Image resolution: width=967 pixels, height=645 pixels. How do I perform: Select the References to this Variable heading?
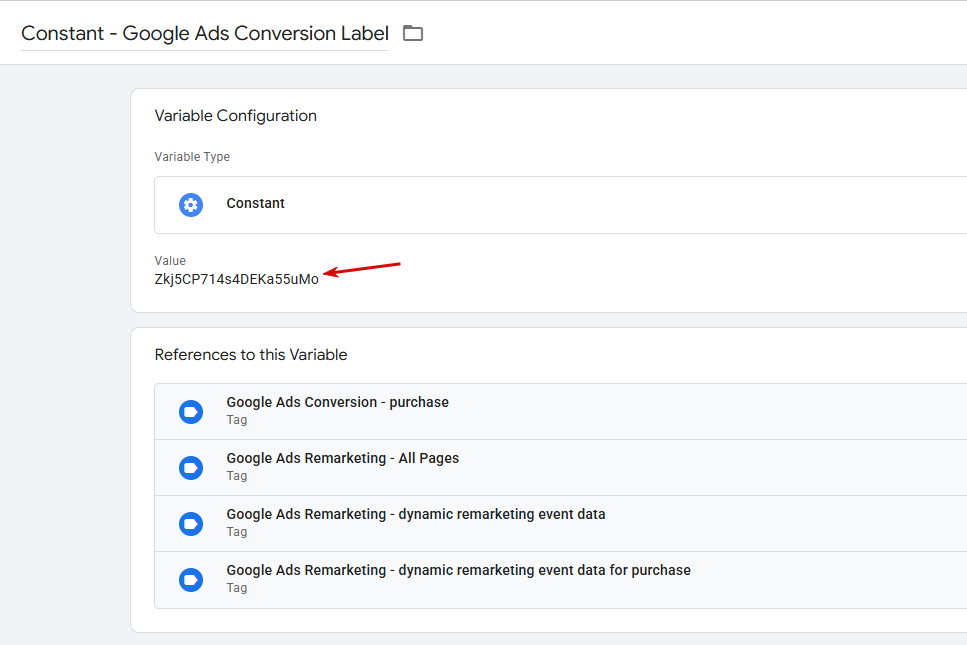(x=251, y=355)
